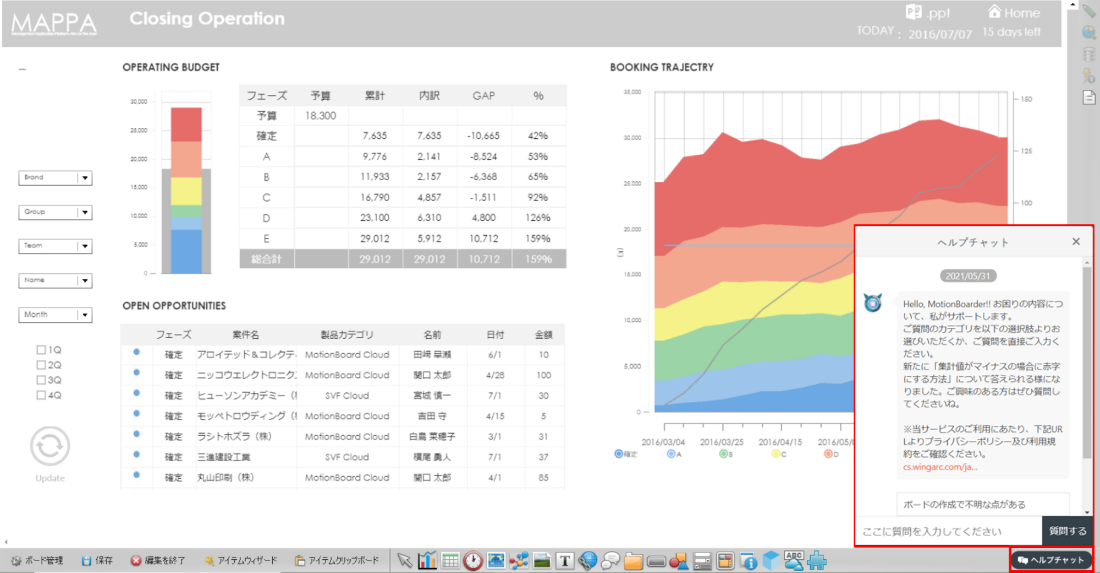The image size is (1100, 573).
Task: Tick the 3Q quarter checkbox
Action: point(41,380)
